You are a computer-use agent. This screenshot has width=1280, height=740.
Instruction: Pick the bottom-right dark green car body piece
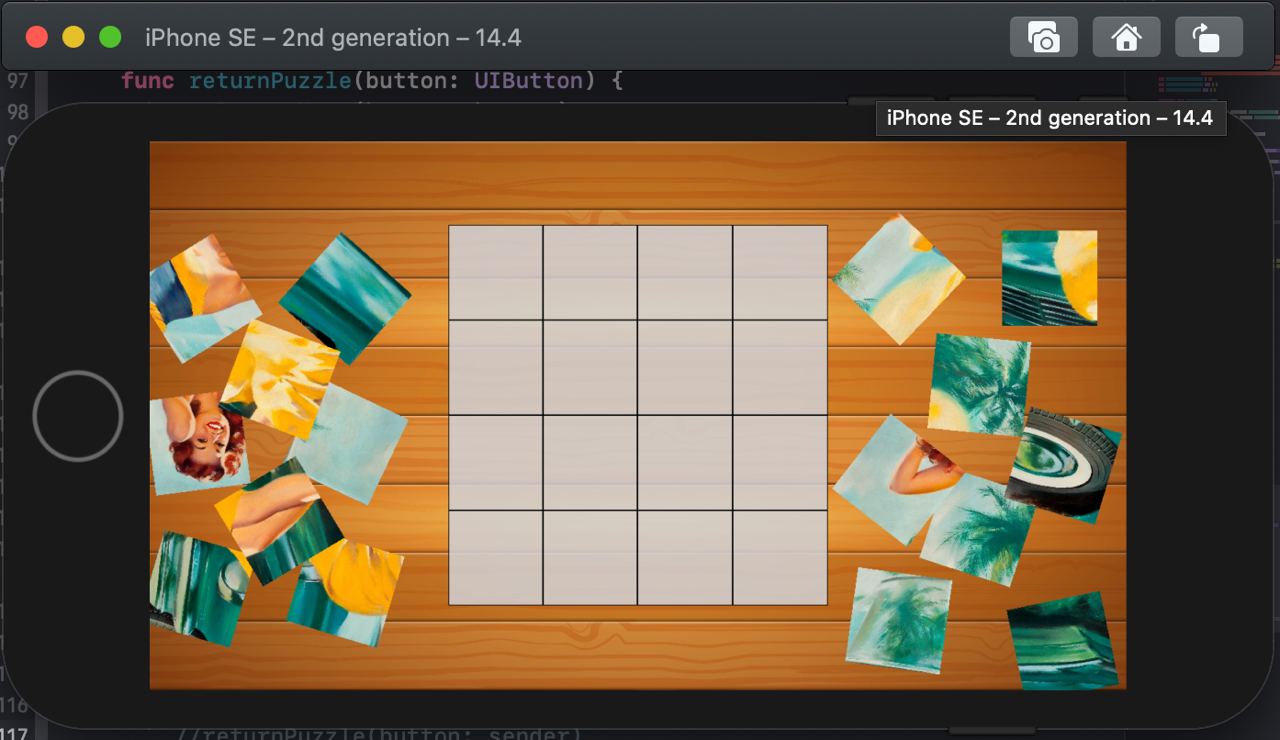pos(1063,641)
